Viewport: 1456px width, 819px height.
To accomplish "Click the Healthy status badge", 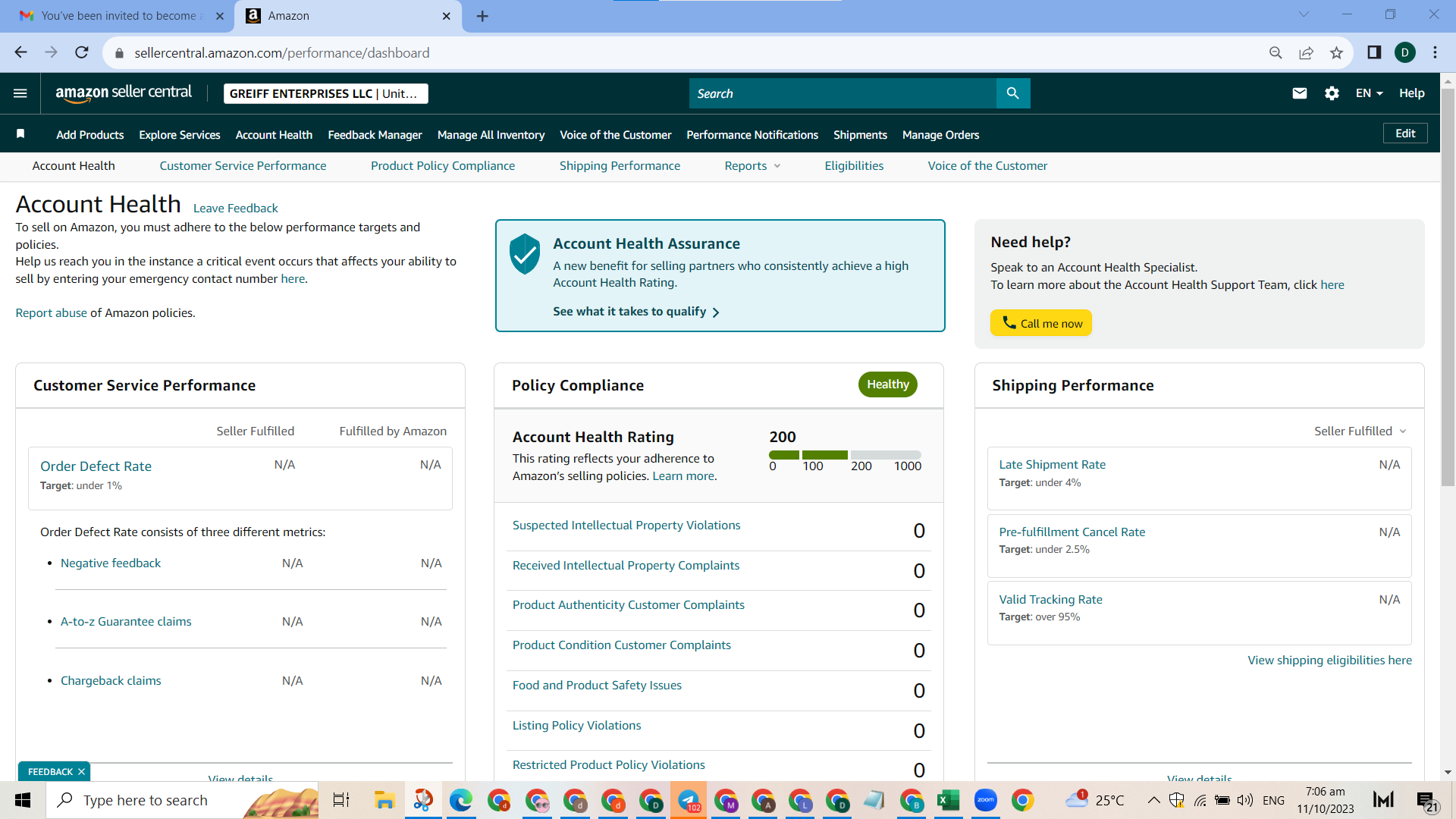I will [x=887, y=384].
